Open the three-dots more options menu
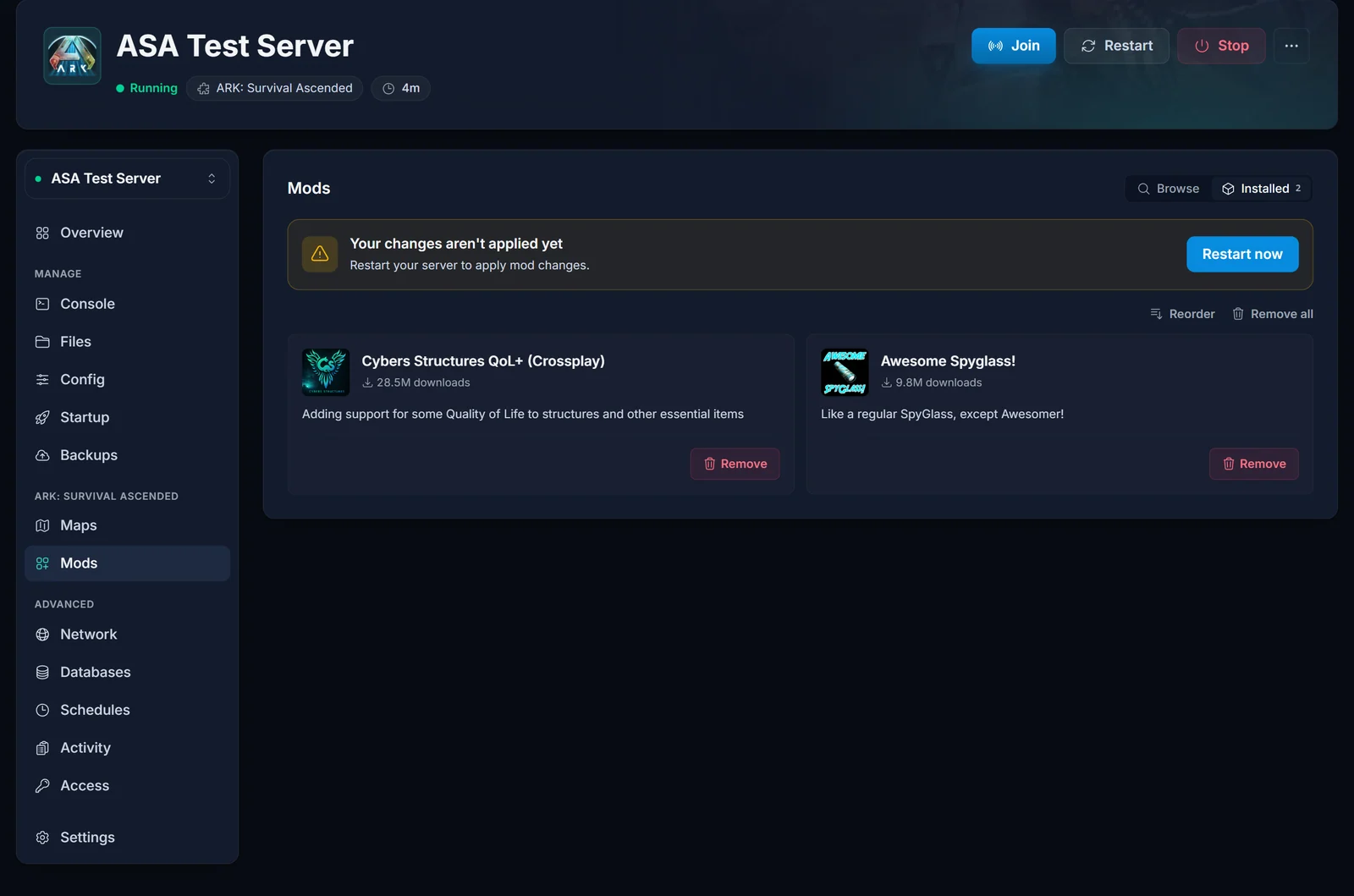 tap(1291, 46)
